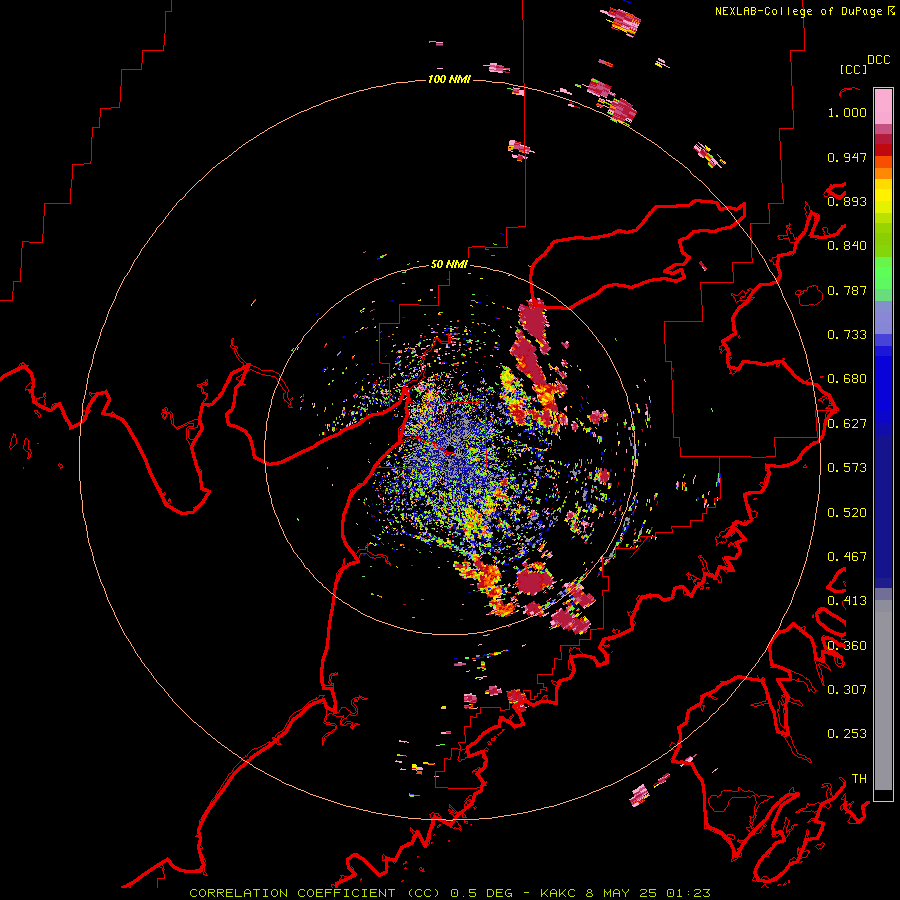The height and width of the screenshot is (900, 900).
Task: Click the 8 MAY 25 date in caption
Action: pyautogui.click(x=621, y=893)
